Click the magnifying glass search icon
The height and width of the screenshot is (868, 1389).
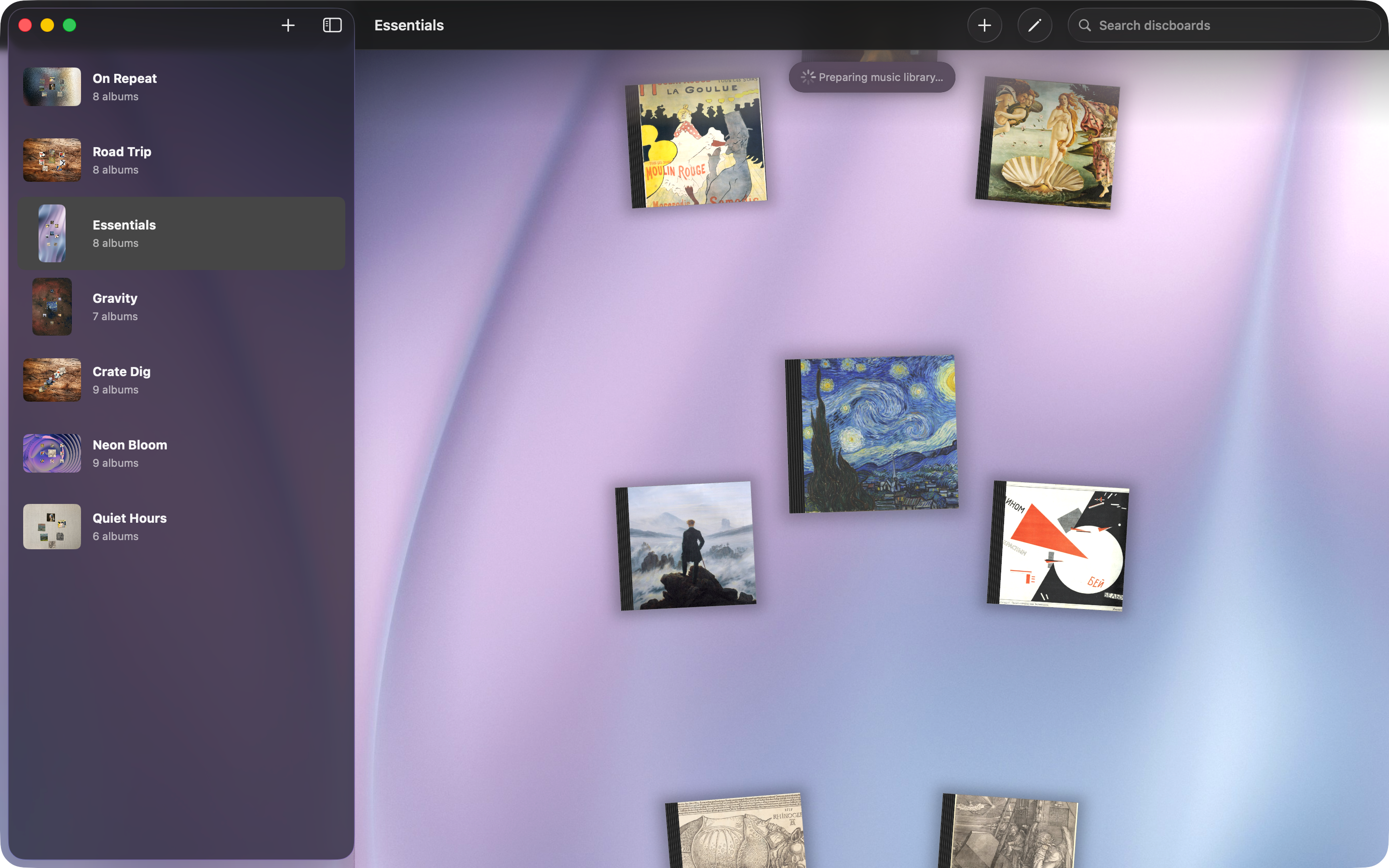[x=1084, y=25]
